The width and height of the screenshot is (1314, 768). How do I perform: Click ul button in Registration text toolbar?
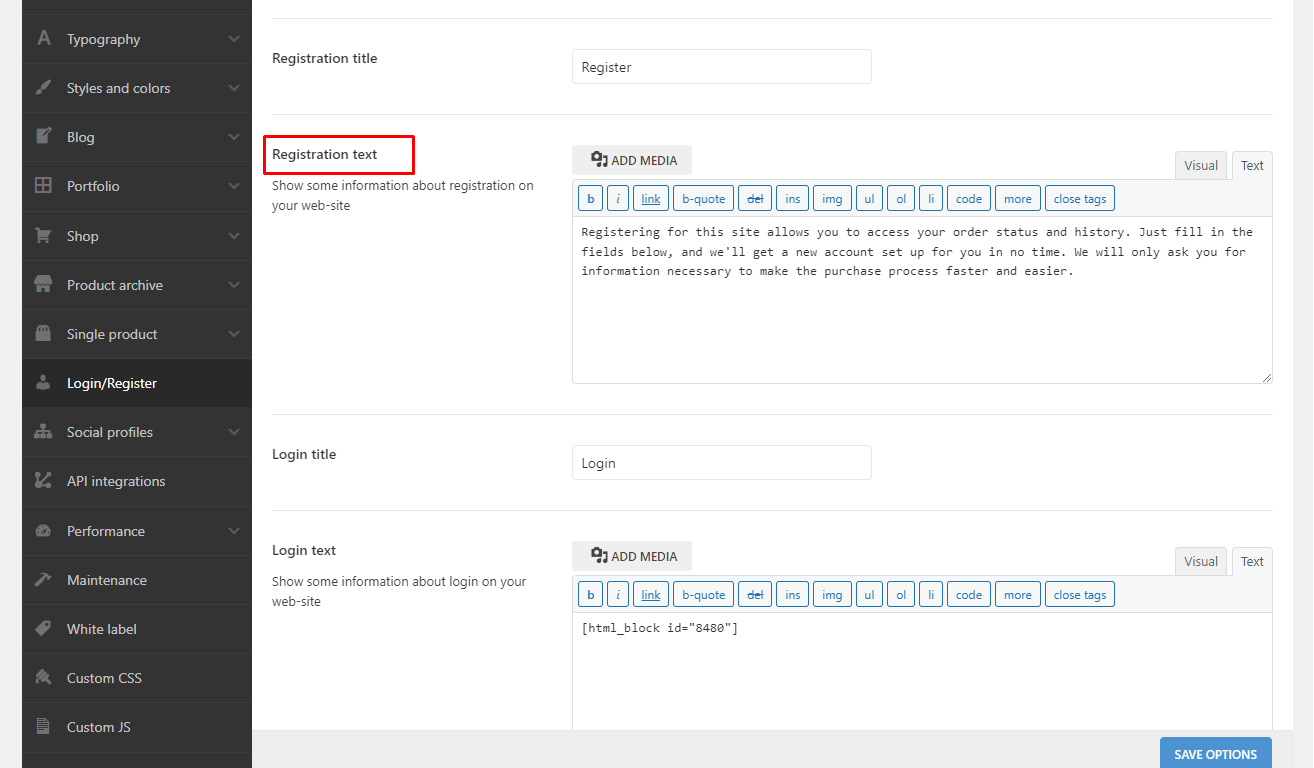[869, 199]
